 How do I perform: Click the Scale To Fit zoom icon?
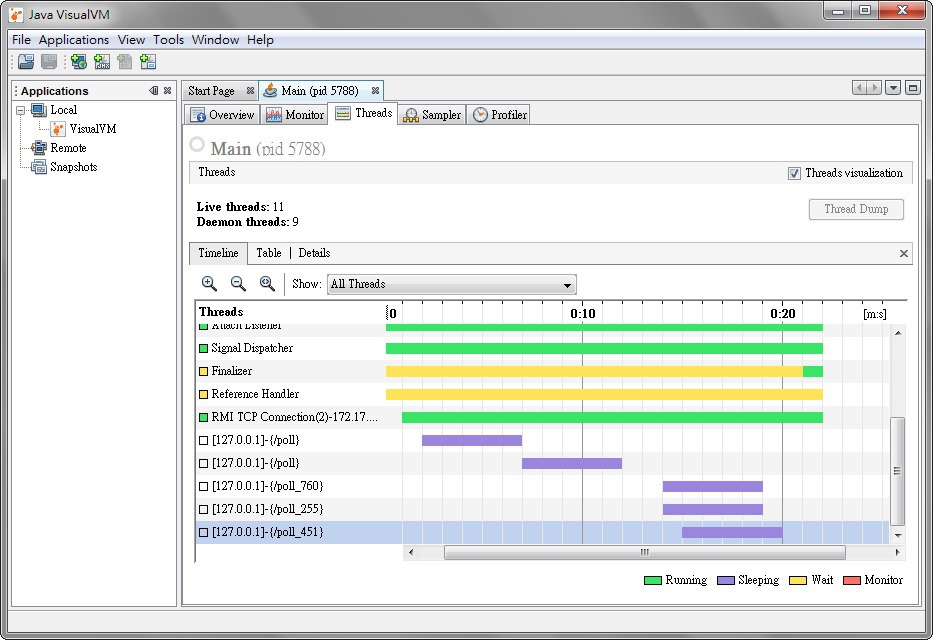267,284
